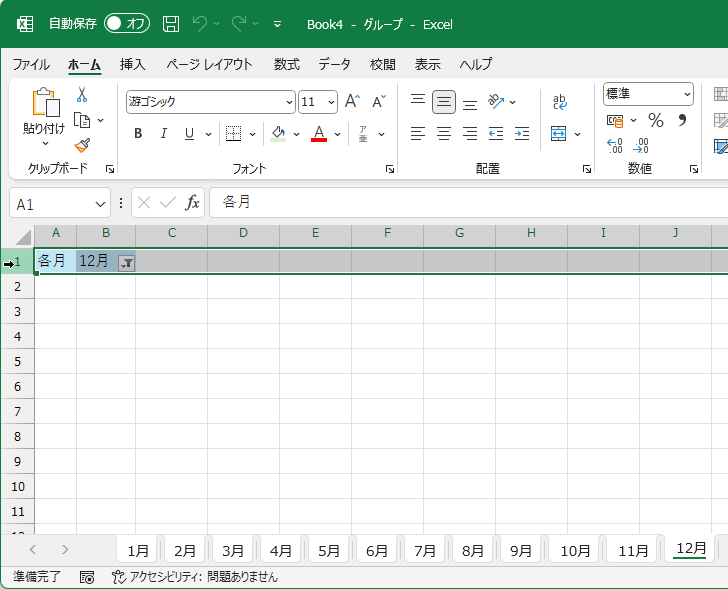Click the Increase Indent icon
The image size is (728, 589).
[x=522, y=134]
